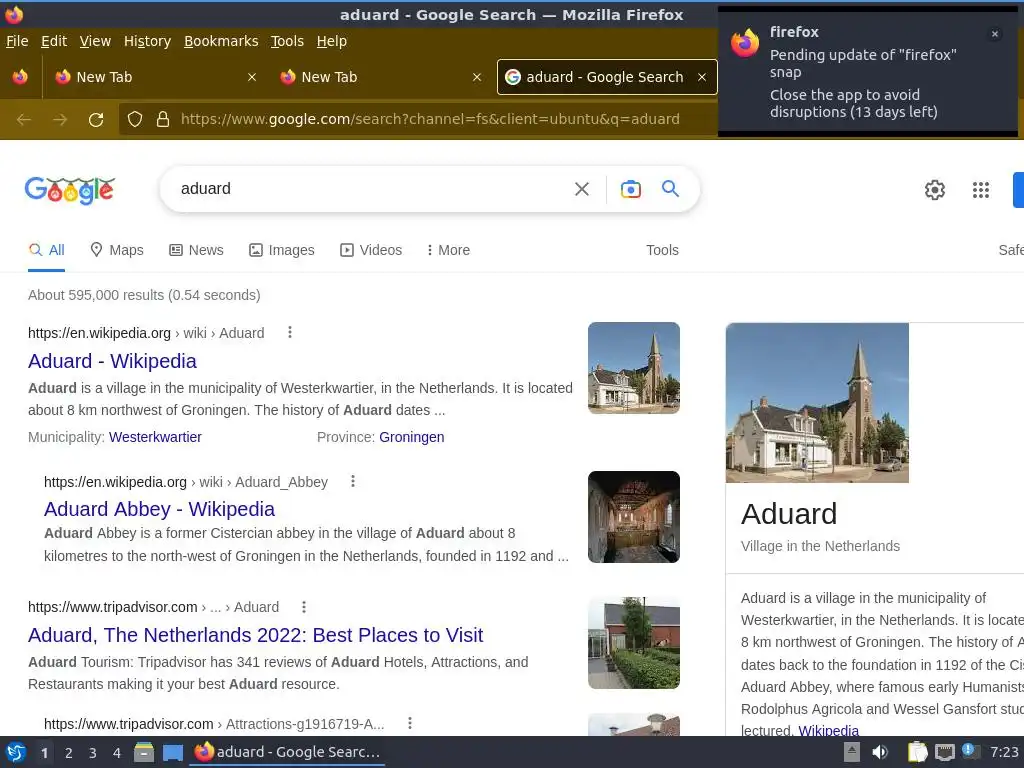
Task: Close the first New Tab
Action: pyautogui.click(x=252, y=77)
